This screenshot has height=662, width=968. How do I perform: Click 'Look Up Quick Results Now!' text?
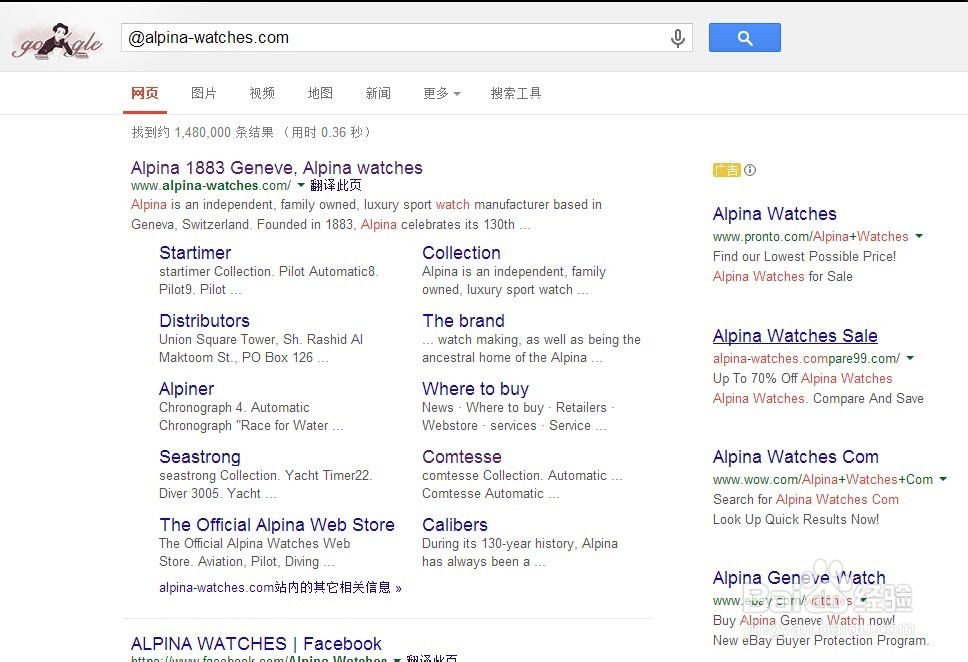pyautogui.click(x=796, y=519)
